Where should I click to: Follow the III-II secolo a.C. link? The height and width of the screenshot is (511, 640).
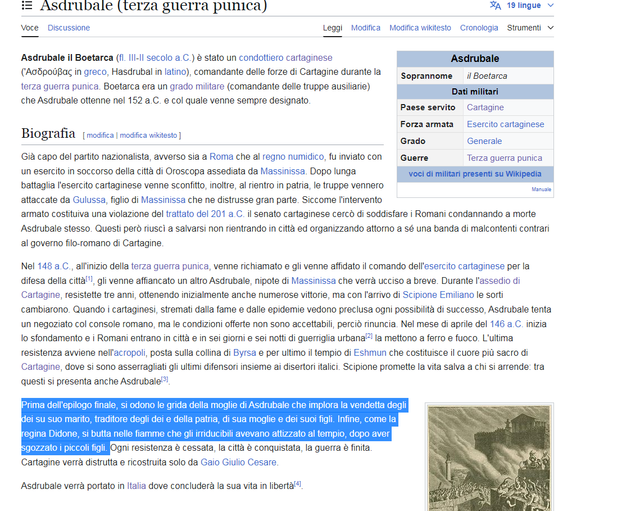pos(159,58)
